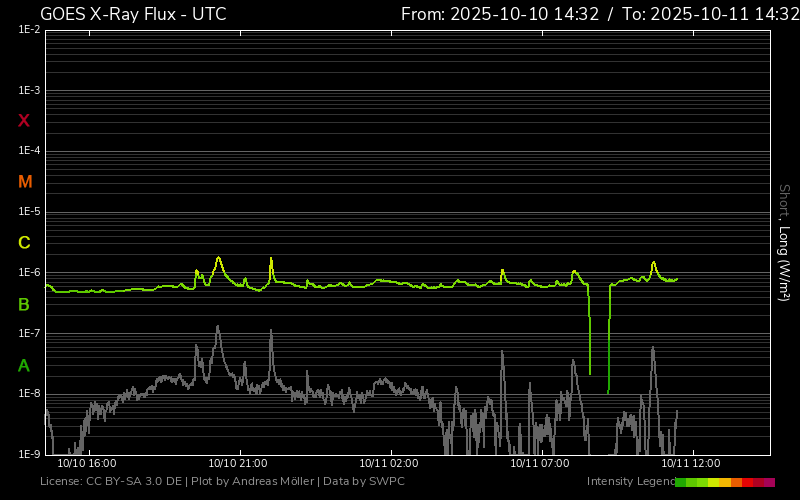The height and width of the screenshot is (500, 800).
Task: Click the 10/10 21:00 time axis label
Action: coord(237,464)
